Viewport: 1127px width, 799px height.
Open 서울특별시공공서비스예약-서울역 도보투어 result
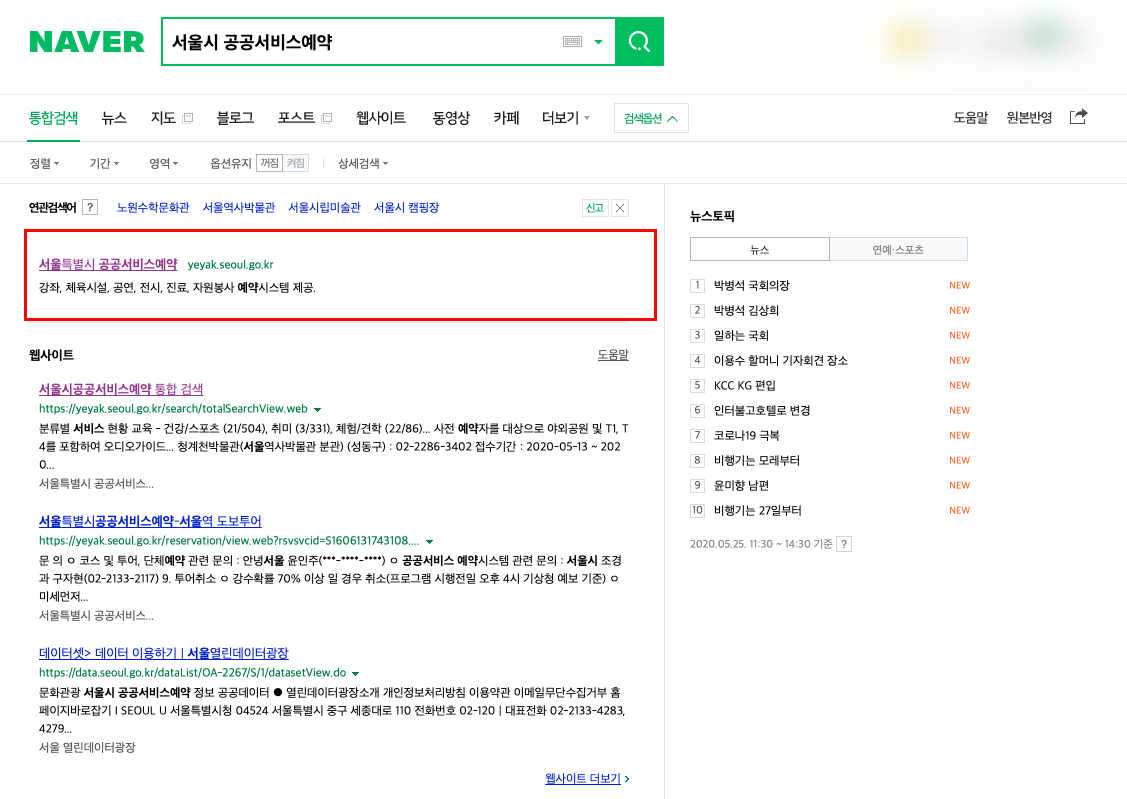click(150, 521)
